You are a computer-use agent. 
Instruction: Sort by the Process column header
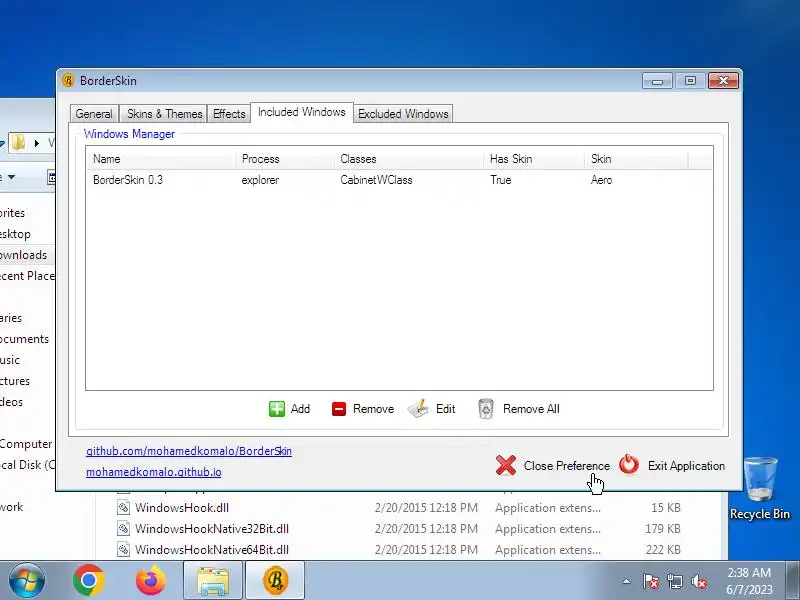(x=285, y=159)
